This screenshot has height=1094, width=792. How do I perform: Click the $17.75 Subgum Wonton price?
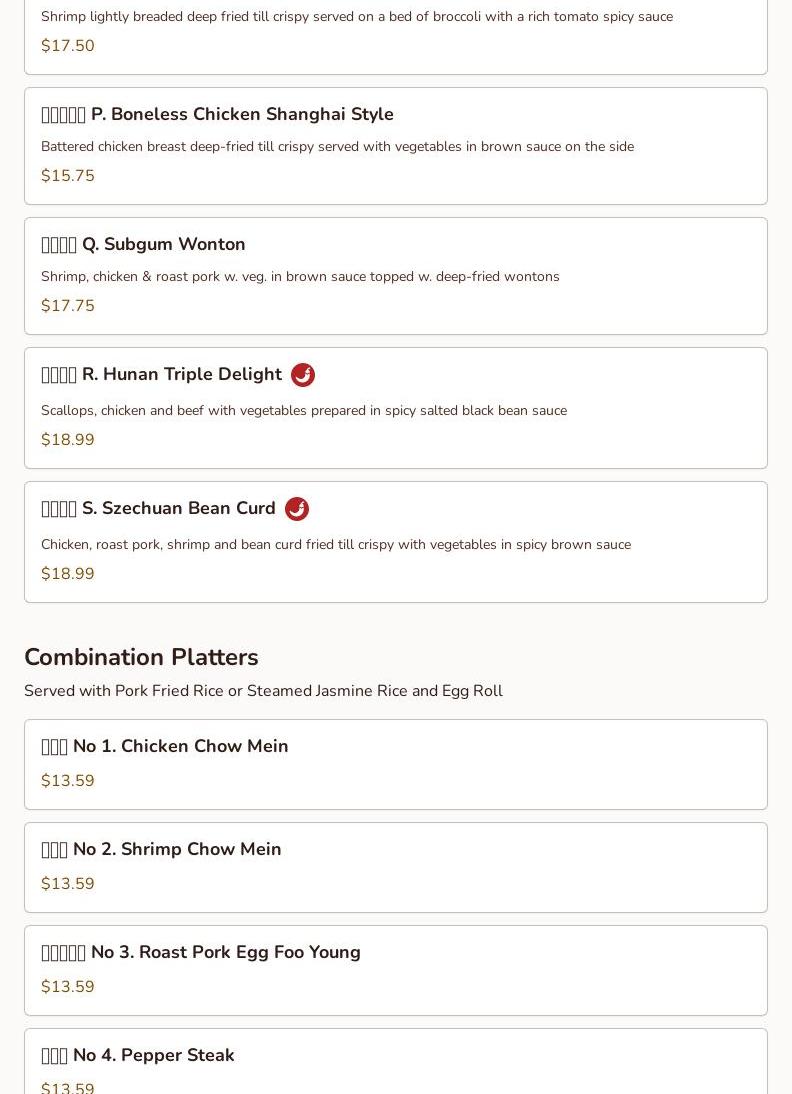click(x=68, y=306)
